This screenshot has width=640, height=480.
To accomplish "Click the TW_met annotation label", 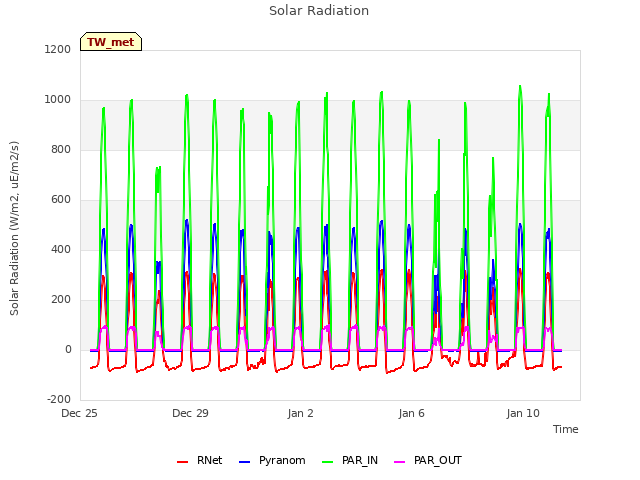I will coord(111,42).
